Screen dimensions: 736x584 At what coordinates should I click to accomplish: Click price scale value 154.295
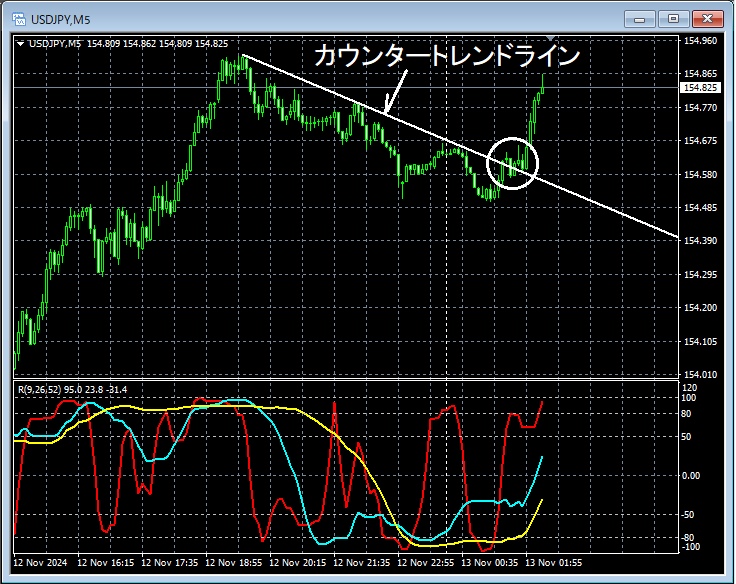[700, 274]
